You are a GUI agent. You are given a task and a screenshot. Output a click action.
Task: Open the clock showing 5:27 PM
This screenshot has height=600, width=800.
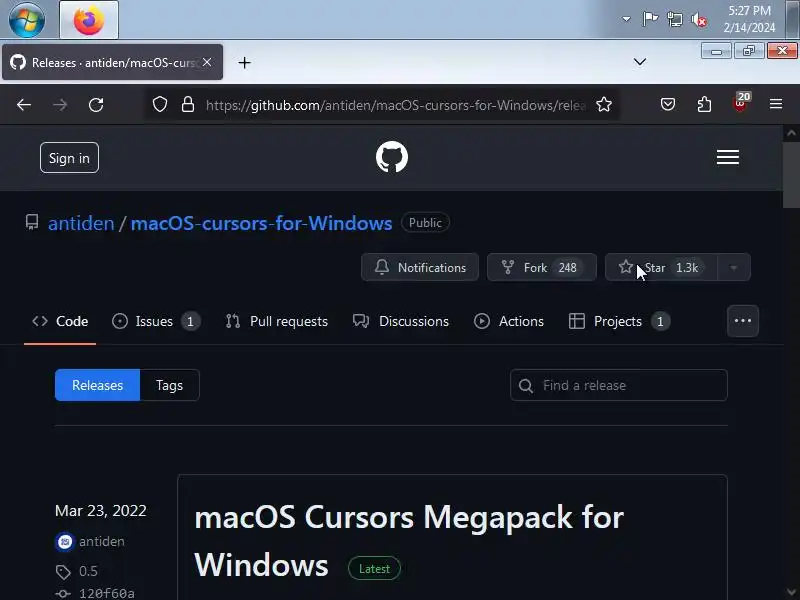tap(749, 19)
